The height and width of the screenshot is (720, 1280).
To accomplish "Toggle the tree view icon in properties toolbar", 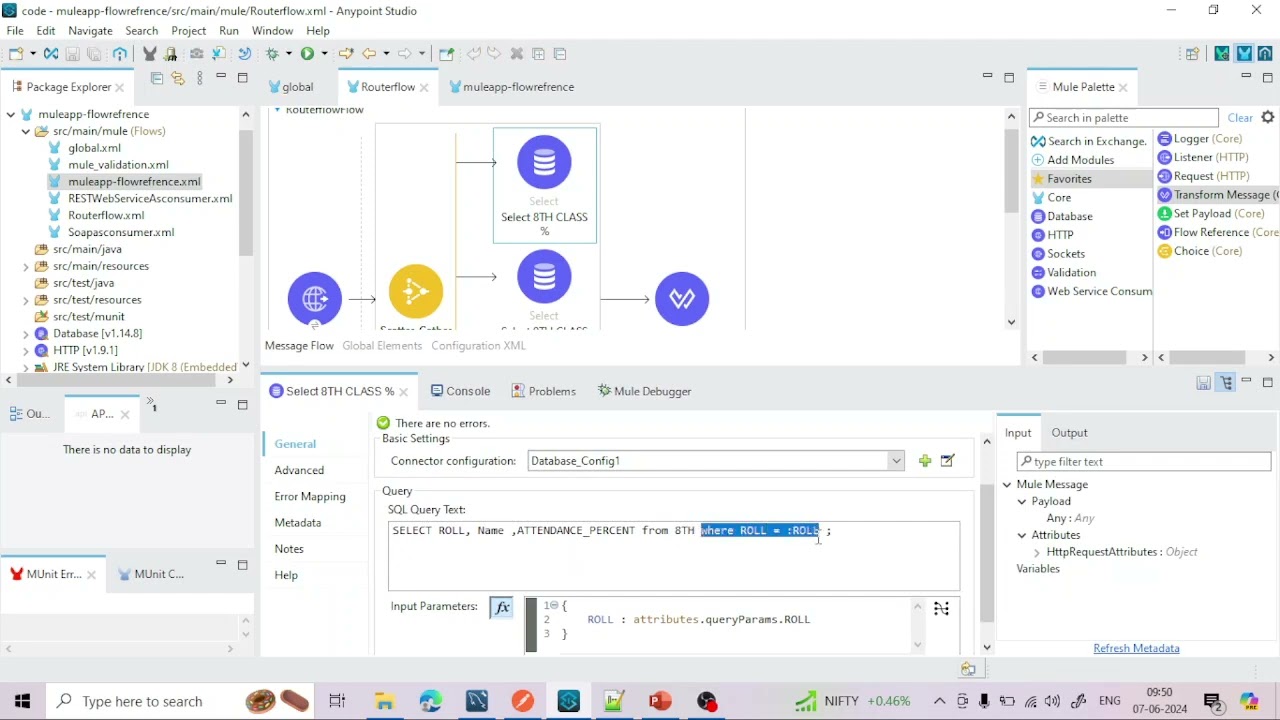I will (1226, 383).
